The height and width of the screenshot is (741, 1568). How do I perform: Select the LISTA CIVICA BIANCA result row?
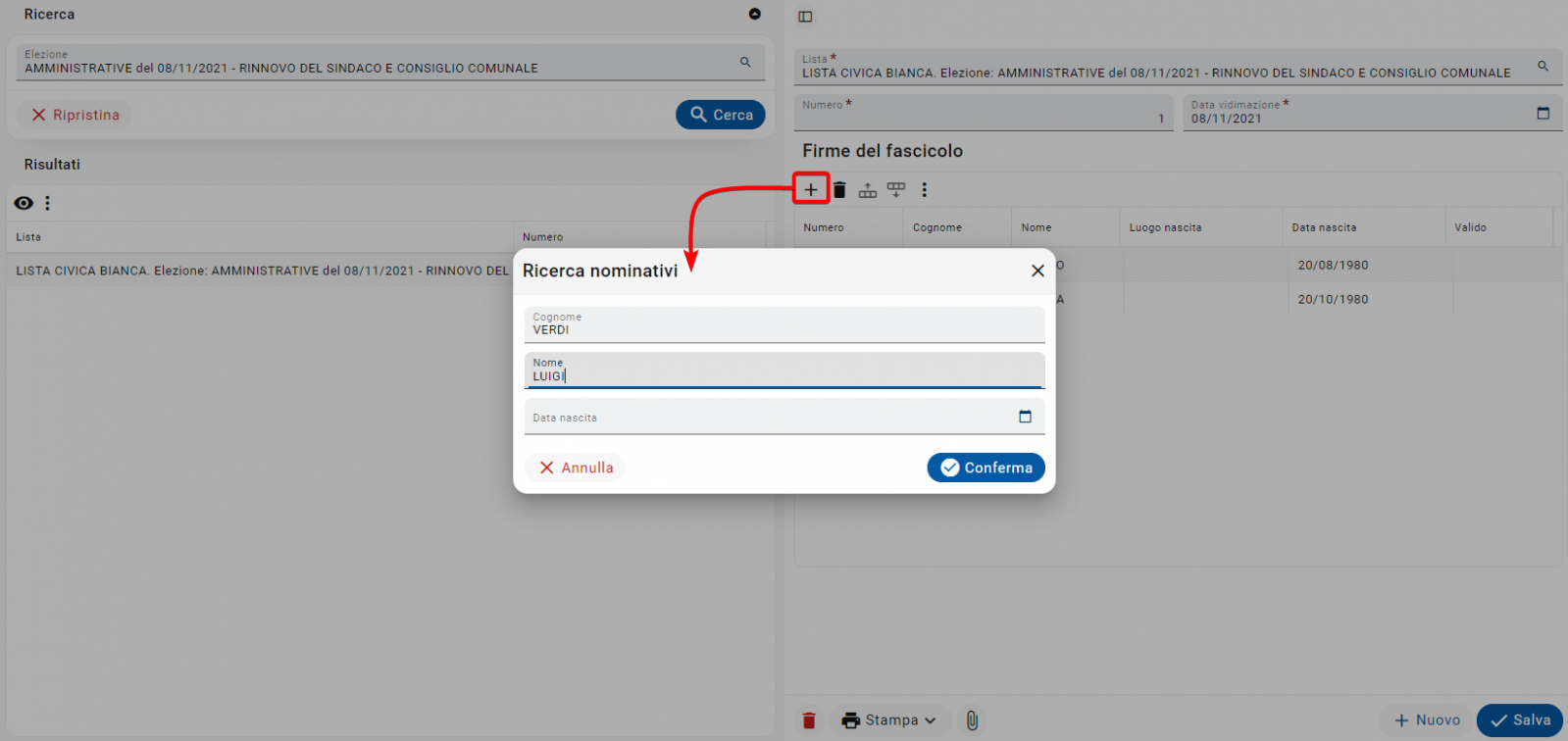point(260,271)
